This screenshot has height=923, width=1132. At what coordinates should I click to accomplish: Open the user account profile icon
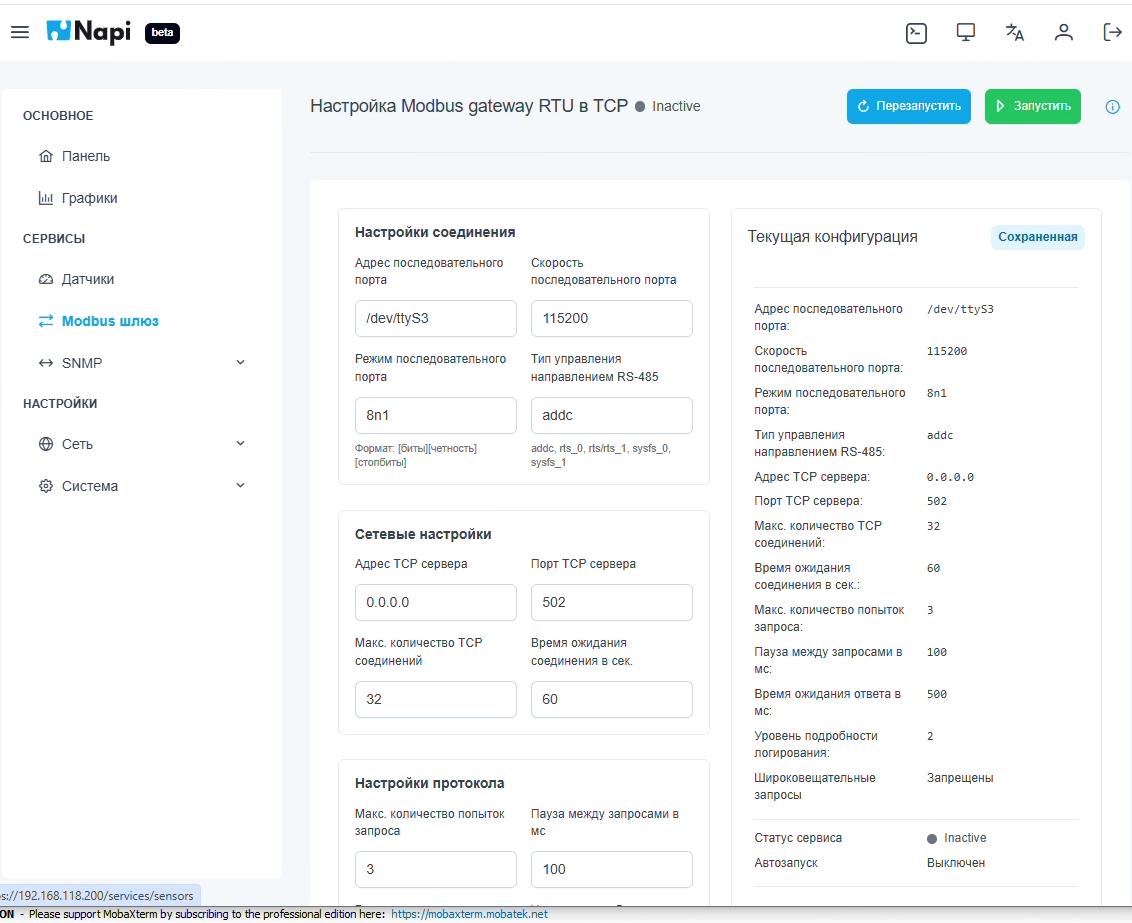tap(1063, 32)
